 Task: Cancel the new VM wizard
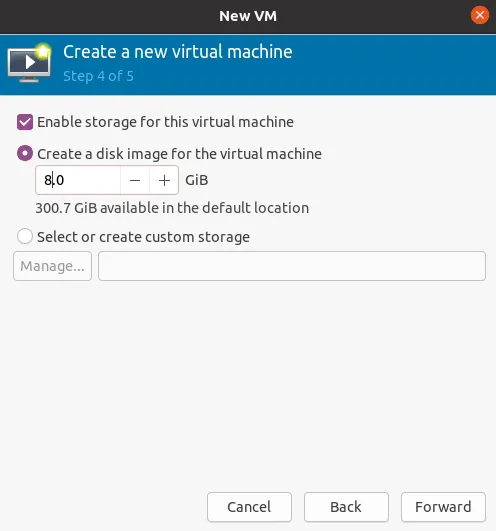tap(249, 507)
